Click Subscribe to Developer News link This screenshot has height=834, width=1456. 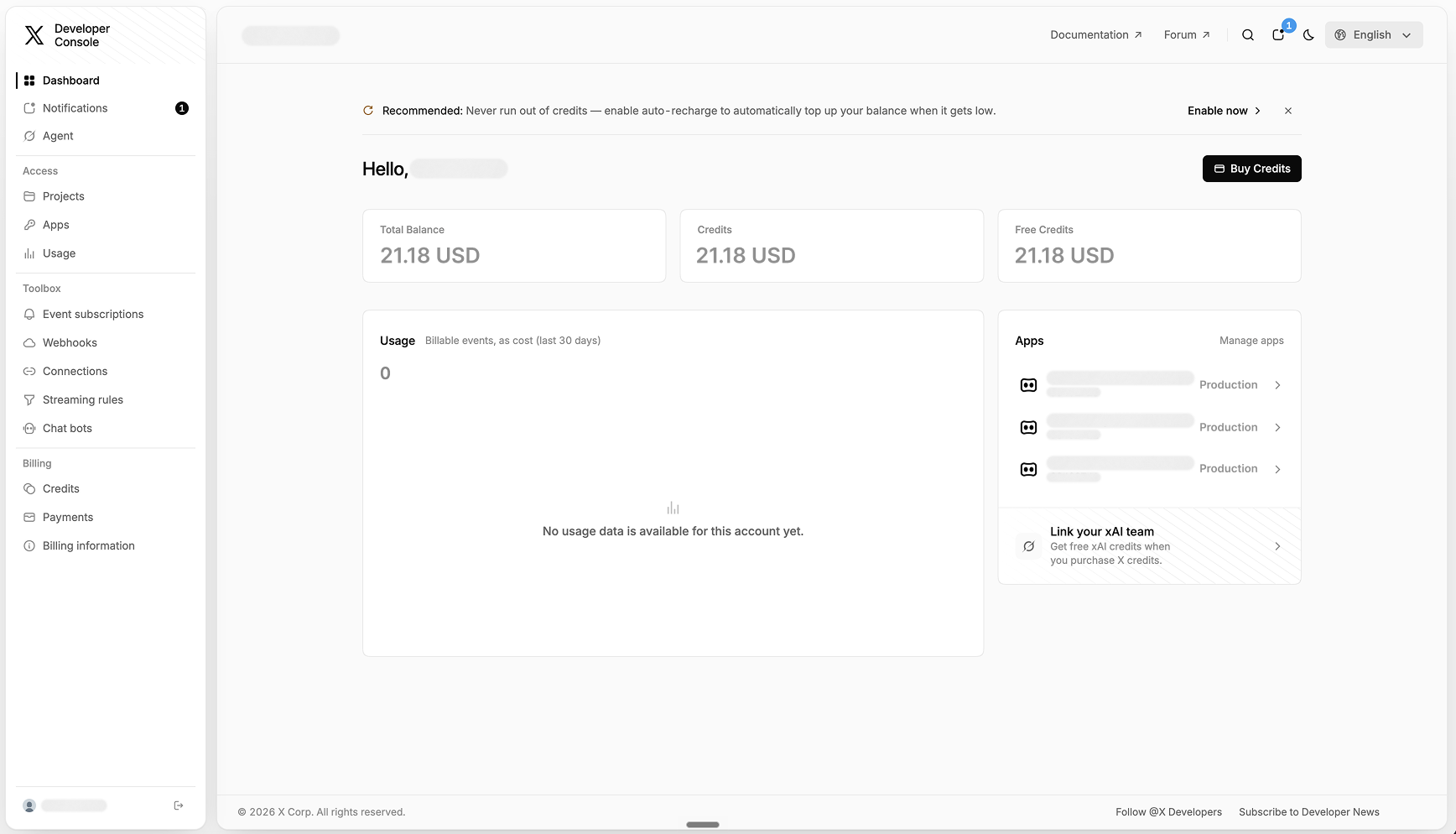1309,812
